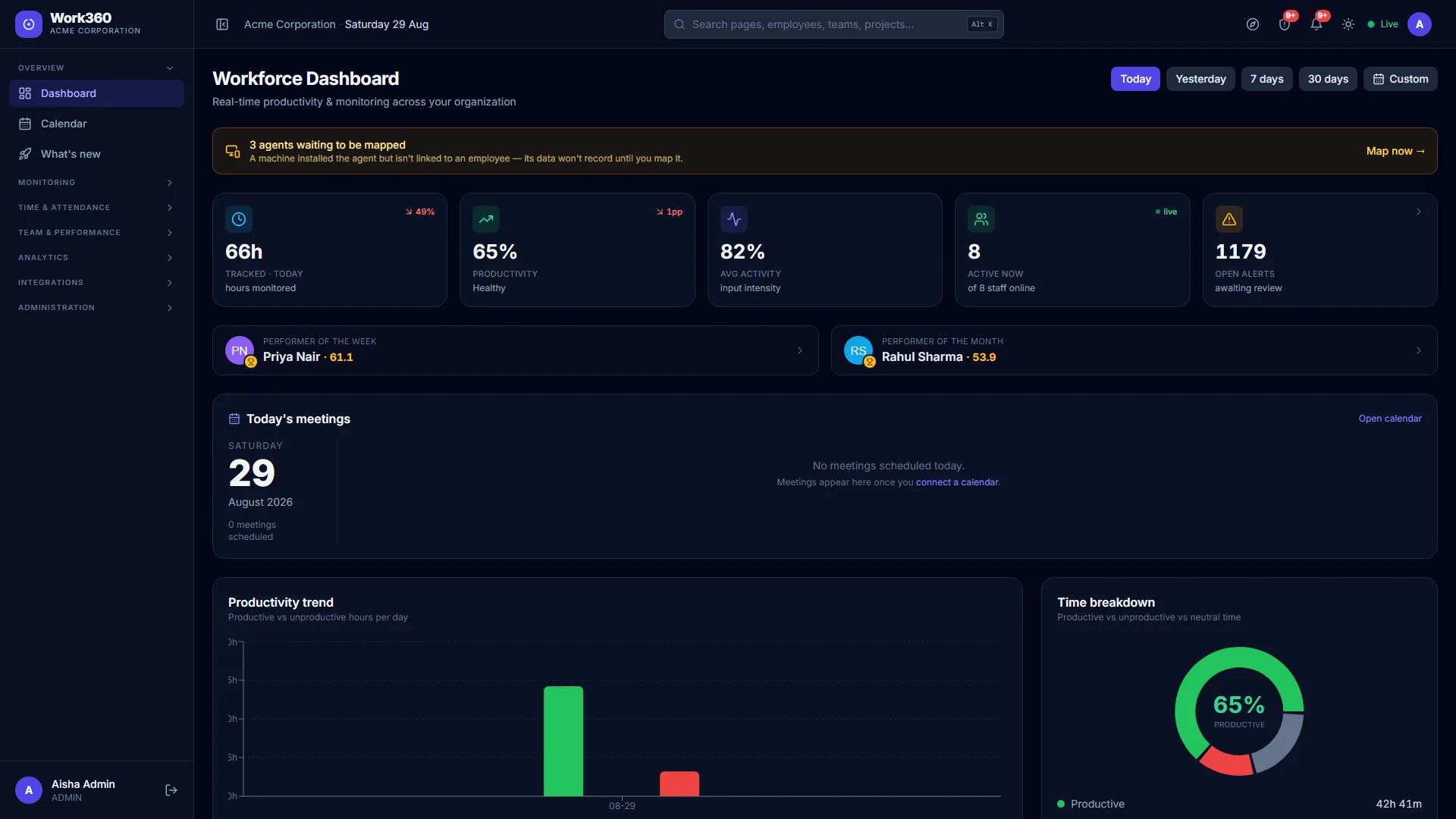The height and width of the screenshot is (819, 1456).
Task: Click the 1pp down trend badge
Action: [x=670, y=212]
